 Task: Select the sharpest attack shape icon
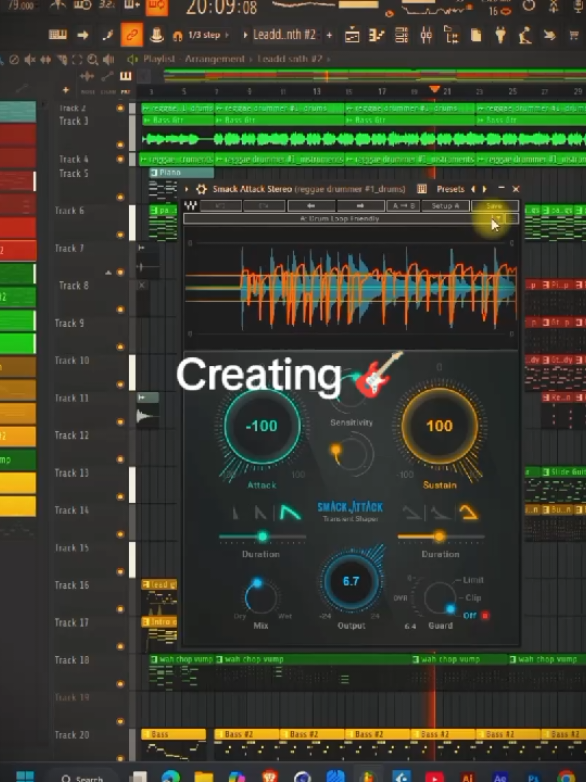point(235,513)
